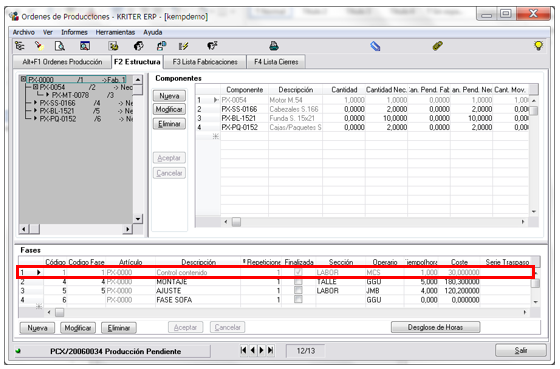Screen dimensions: 560x369
Task: Click the yellow attachment clip icon
Action: tap(438, 46)
